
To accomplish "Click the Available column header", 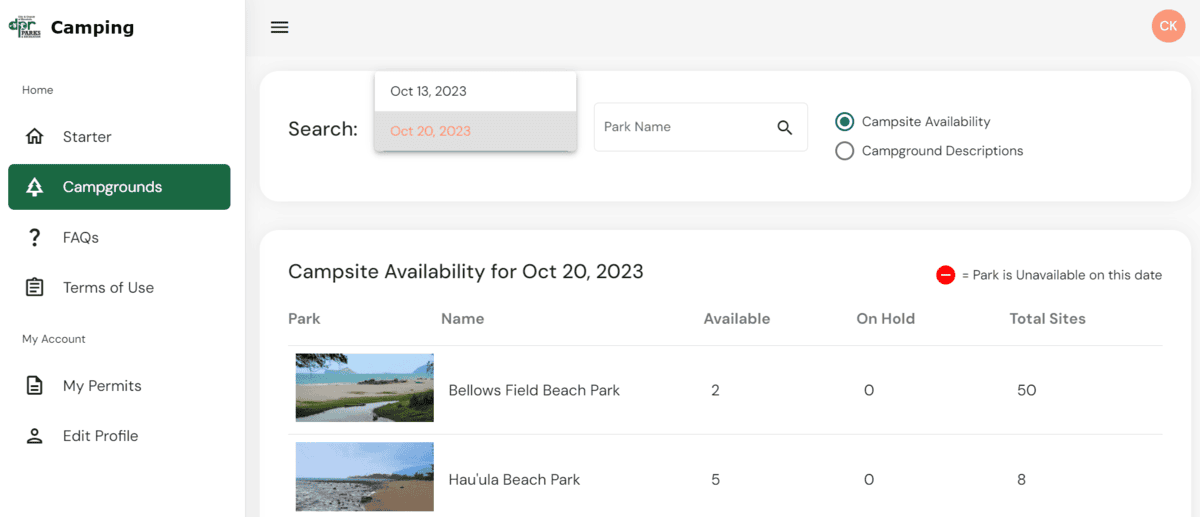I will click(737, 319).
